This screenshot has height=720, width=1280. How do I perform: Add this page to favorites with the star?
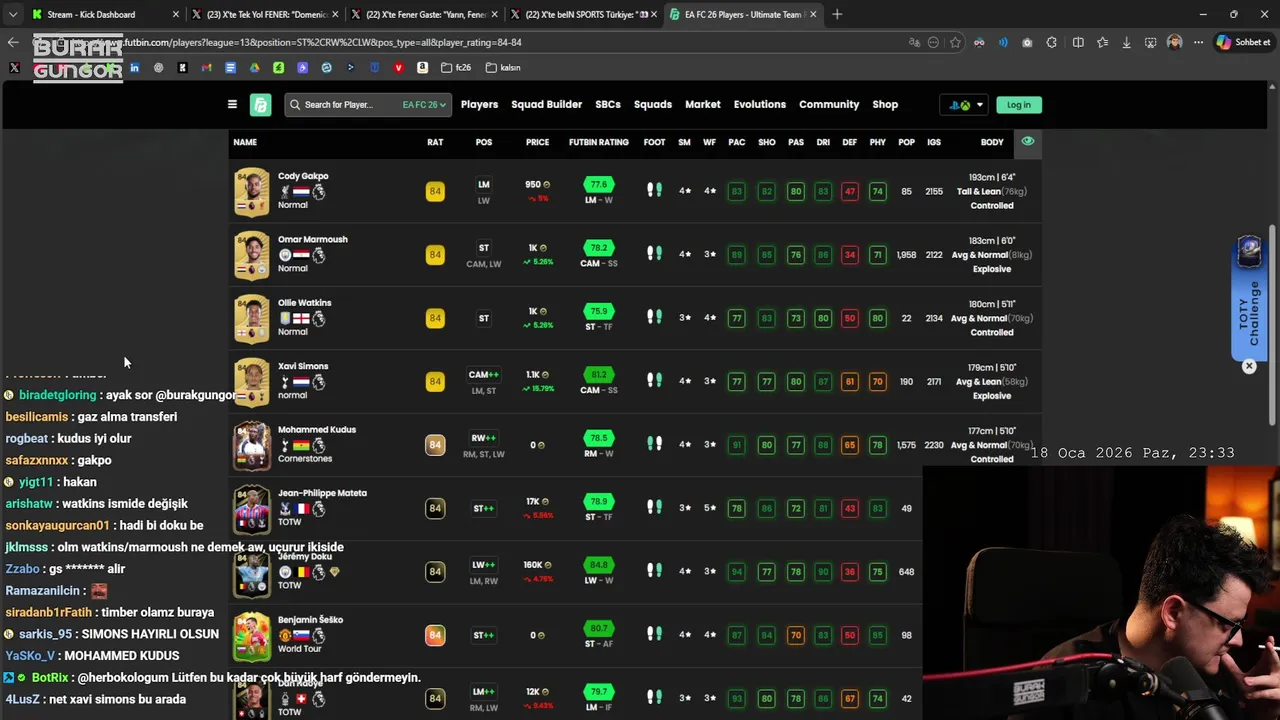pyautogui.click(x=955, y=42)
